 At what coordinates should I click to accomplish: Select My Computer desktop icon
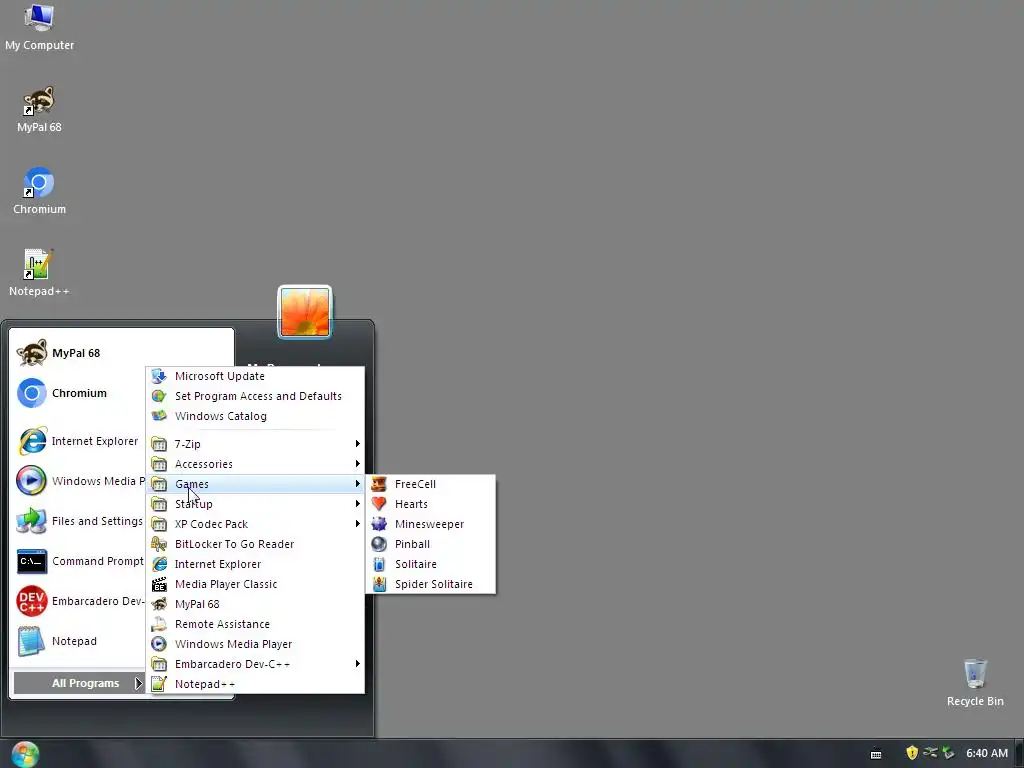pyautogui.click(x=39, y=27)
